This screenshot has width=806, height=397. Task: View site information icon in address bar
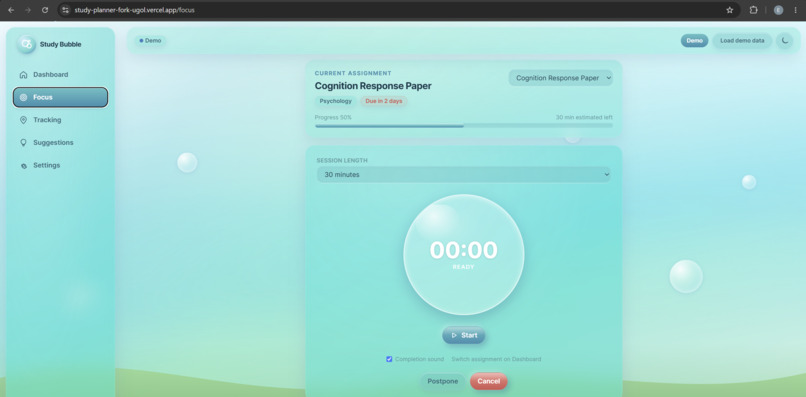65,10
